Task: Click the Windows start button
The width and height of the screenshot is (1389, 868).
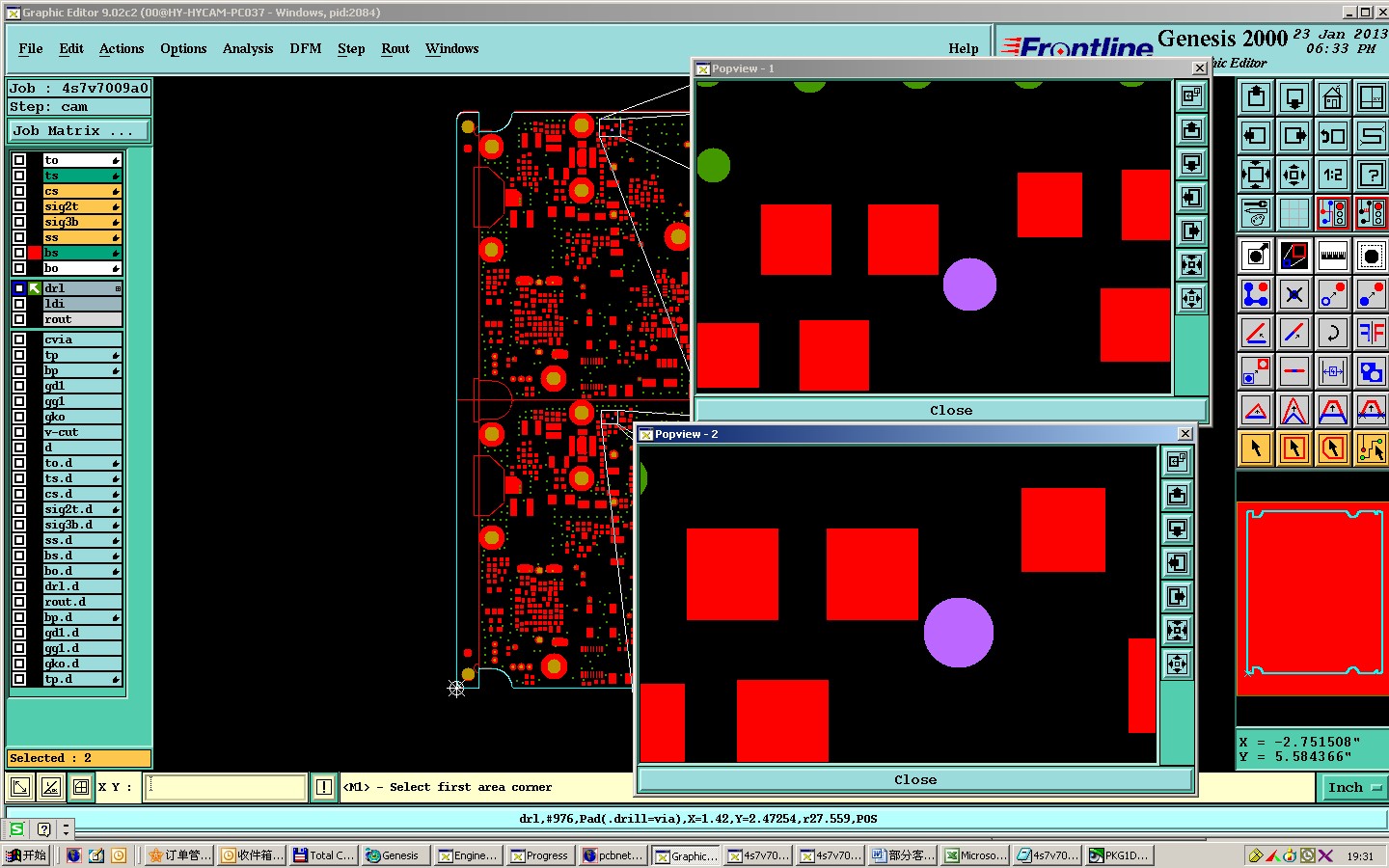Action: pos(26,855)
